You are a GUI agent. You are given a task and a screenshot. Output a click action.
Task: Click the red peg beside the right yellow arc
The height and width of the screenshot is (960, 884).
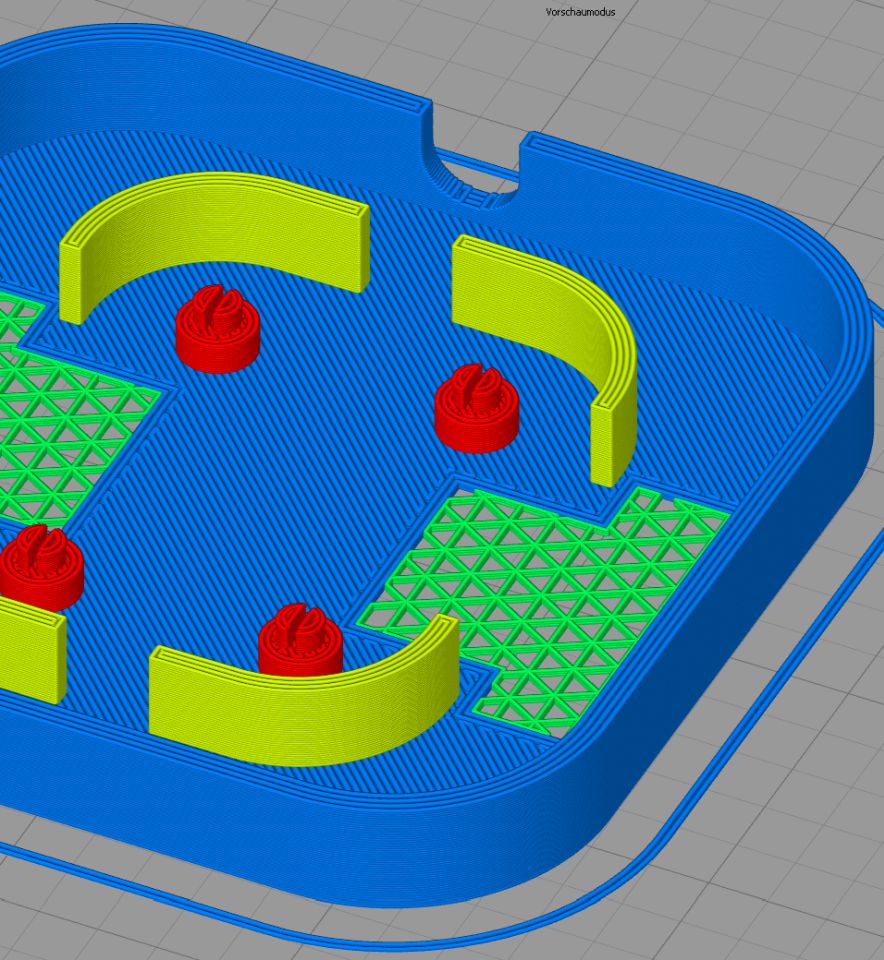click(x=477, y=408)
